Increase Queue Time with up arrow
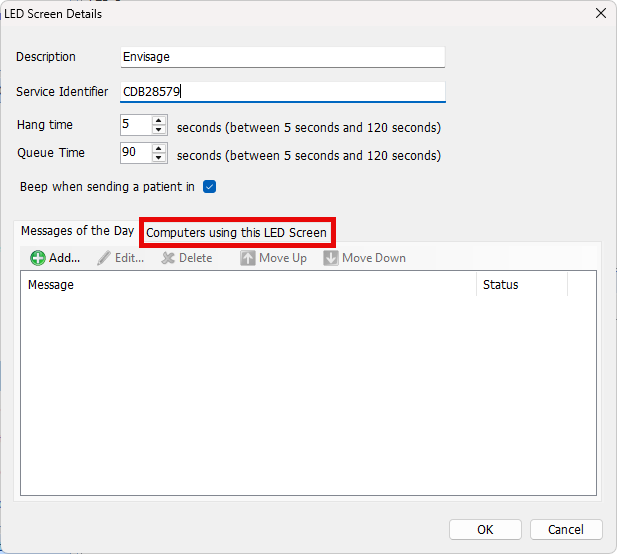 click(x=159, y=149)
